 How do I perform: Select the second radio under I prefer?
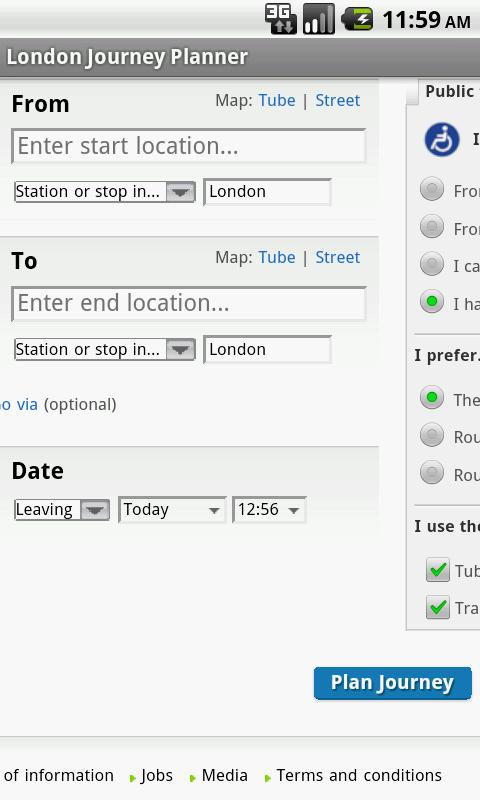click(x=432, y=435)
